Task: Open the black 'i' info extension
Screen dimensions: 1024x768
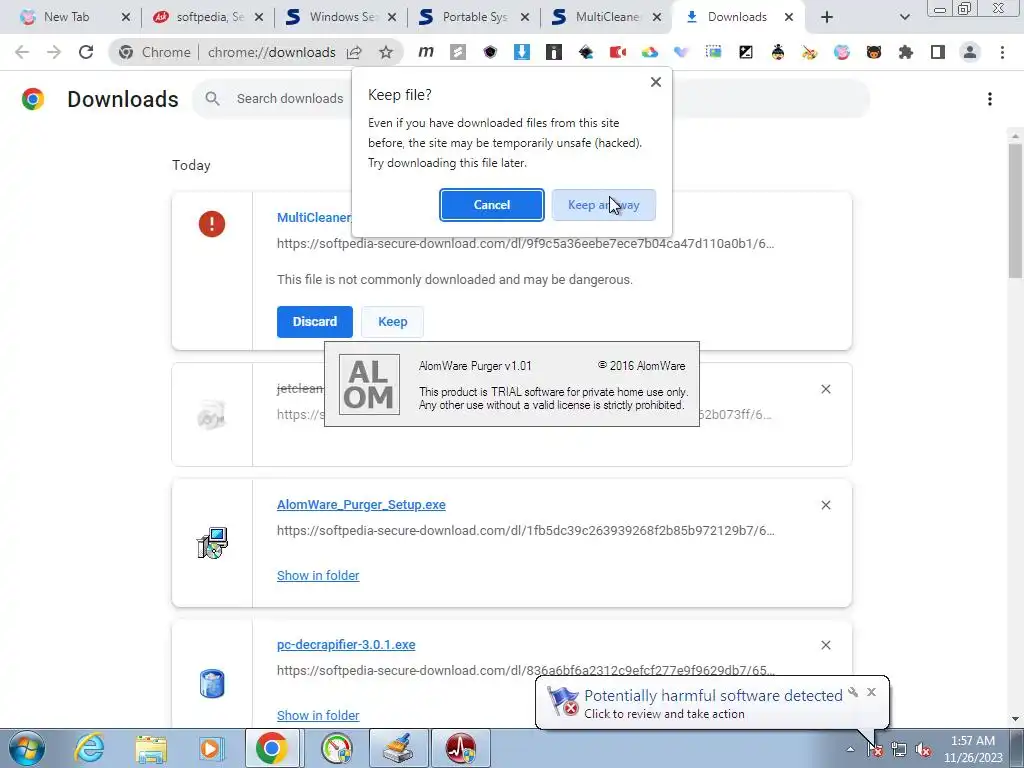Action: 554,52
